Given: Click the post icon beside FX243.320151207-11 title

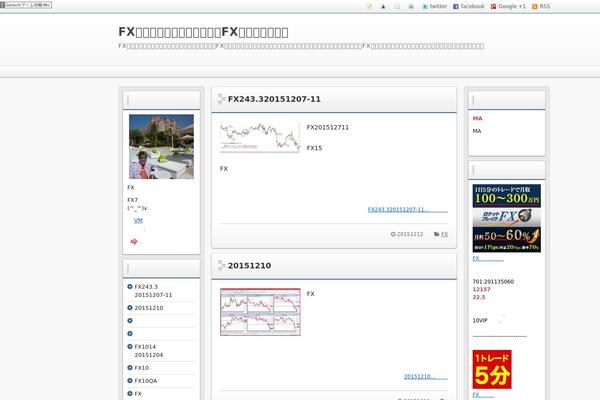Looking at the screenshot, I should 222,99.
